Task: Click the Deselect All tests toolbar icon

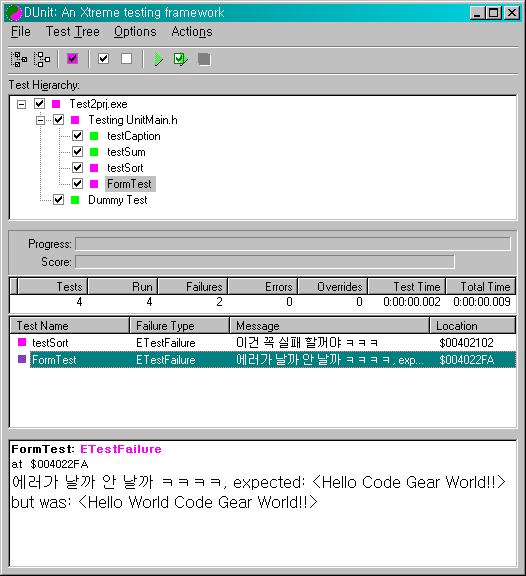Action: click(42, 59)
